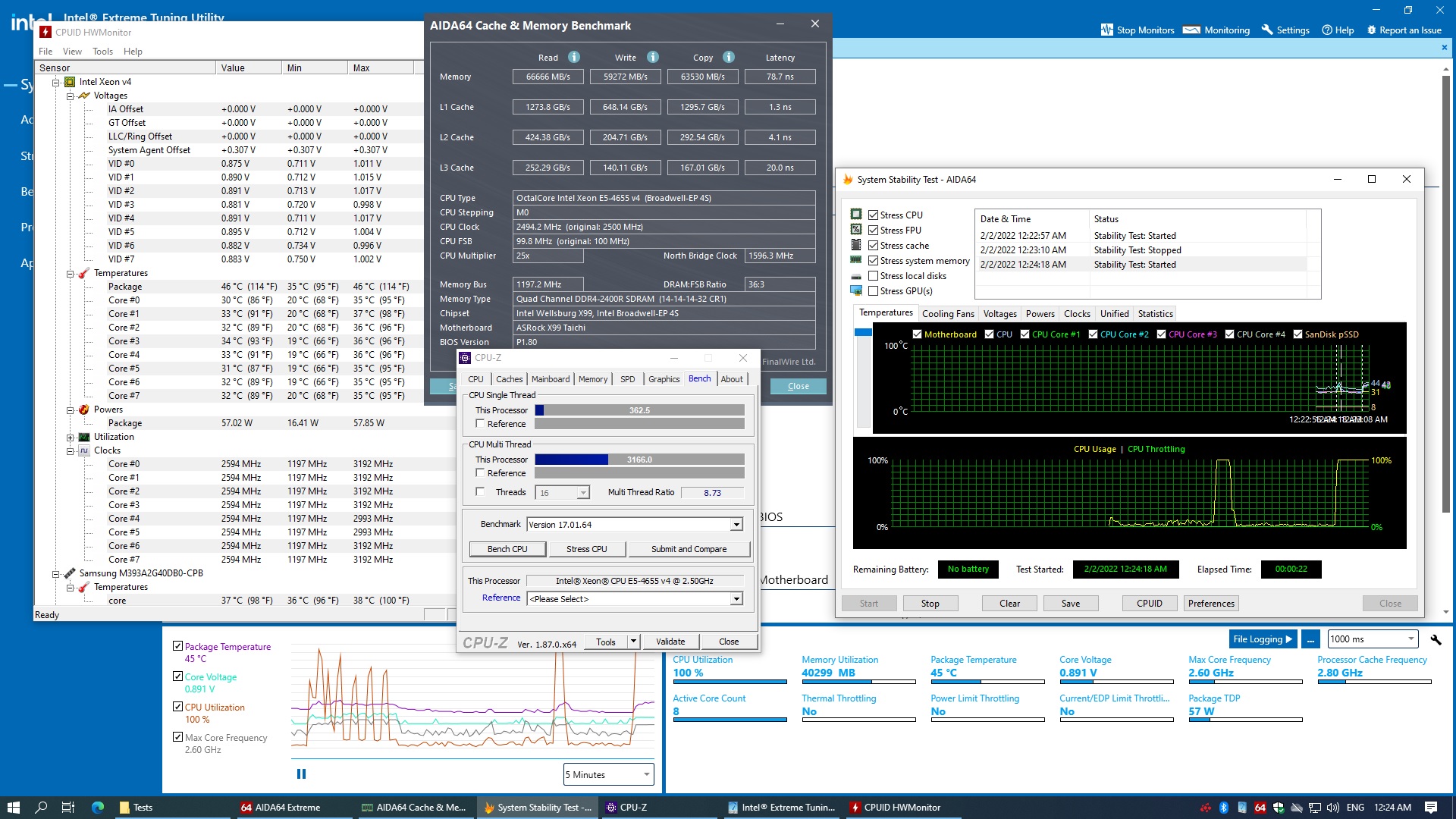Open Microsoft Edge from the taskbar

(x=98, y=808)
